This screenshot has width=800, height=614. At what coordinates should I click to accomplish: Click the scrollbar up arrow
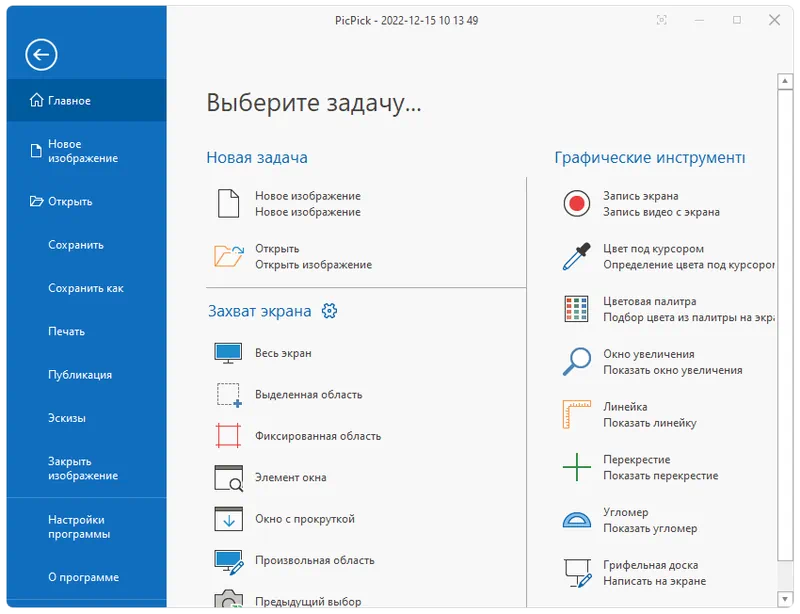pos(785,81)
